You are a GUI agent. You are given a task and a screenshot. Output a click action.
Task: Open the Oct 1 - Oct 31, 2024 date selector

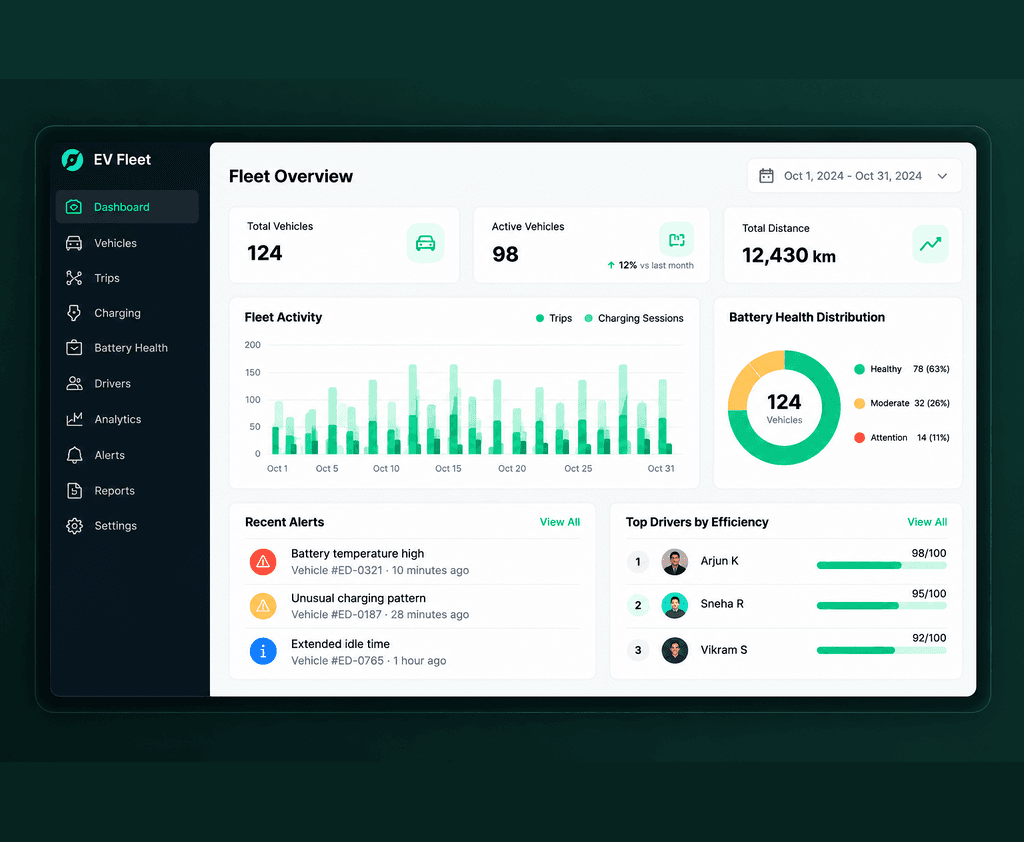(854, 176)
